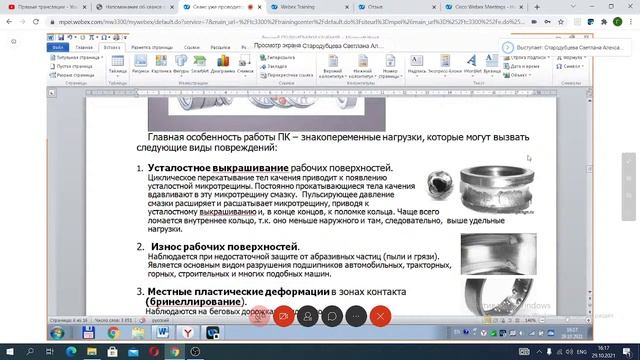Open the References (Ссылки) ribbon tab
This screenshot has width=640, height=360.
point(191,47)
